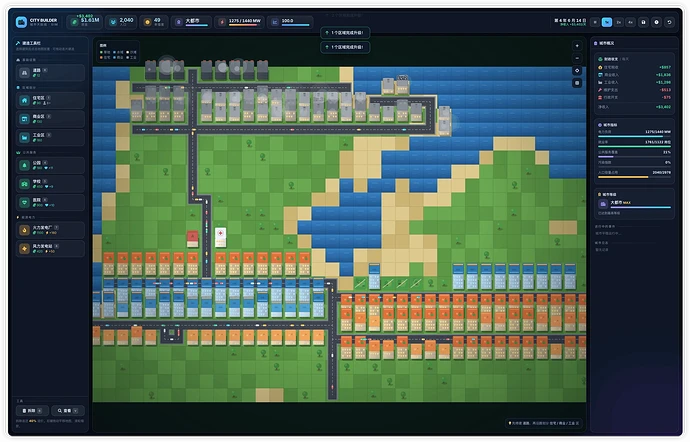Click the -$75 expense value in right panel
Screen dimensions: 690x442
point(667,97)
